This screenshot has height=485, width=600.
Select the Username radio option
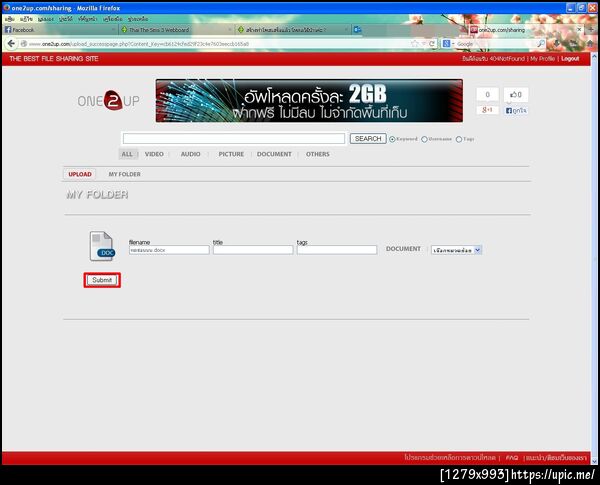click(424, 139)
